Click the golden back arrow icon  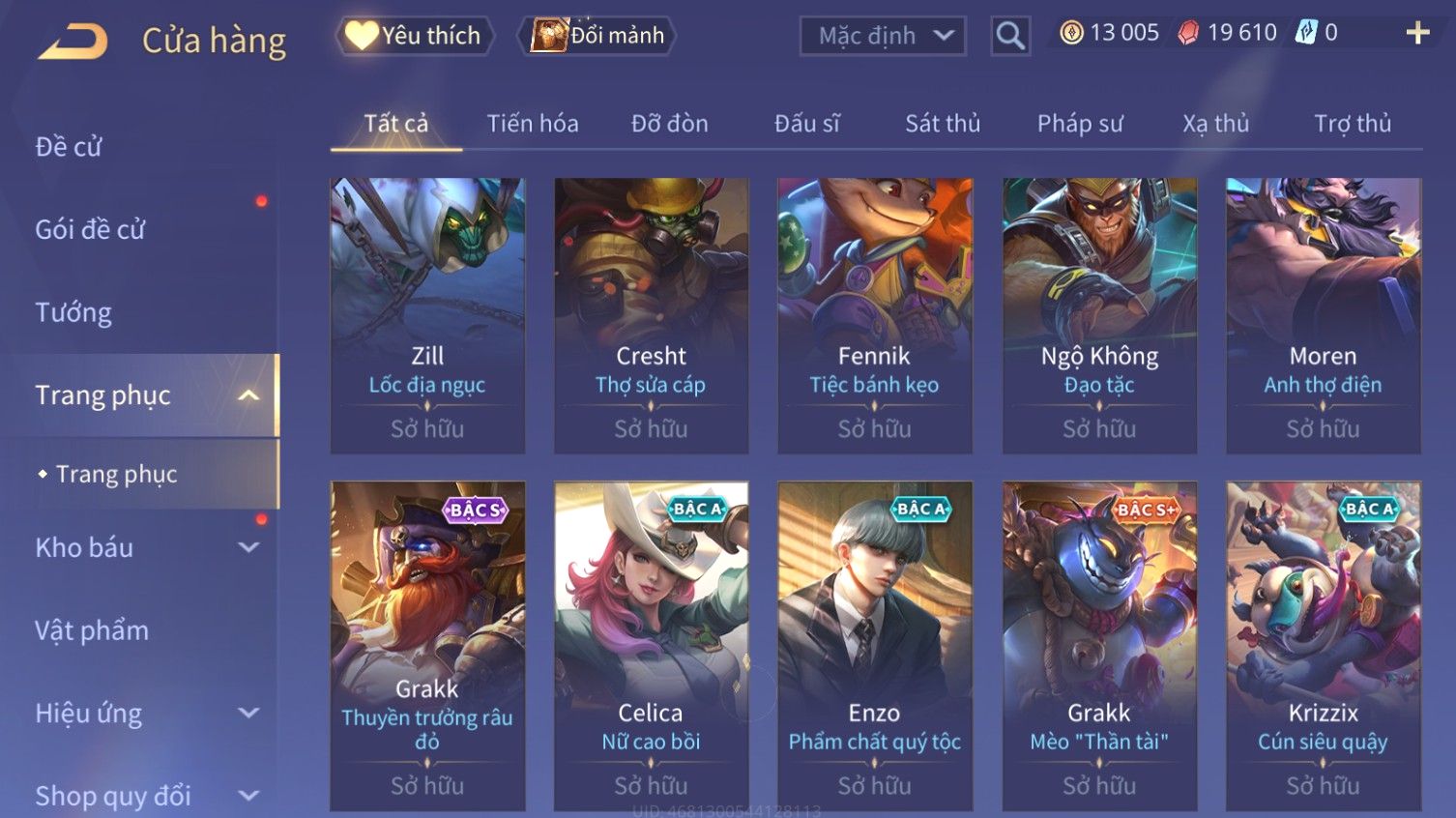point(73,42)
